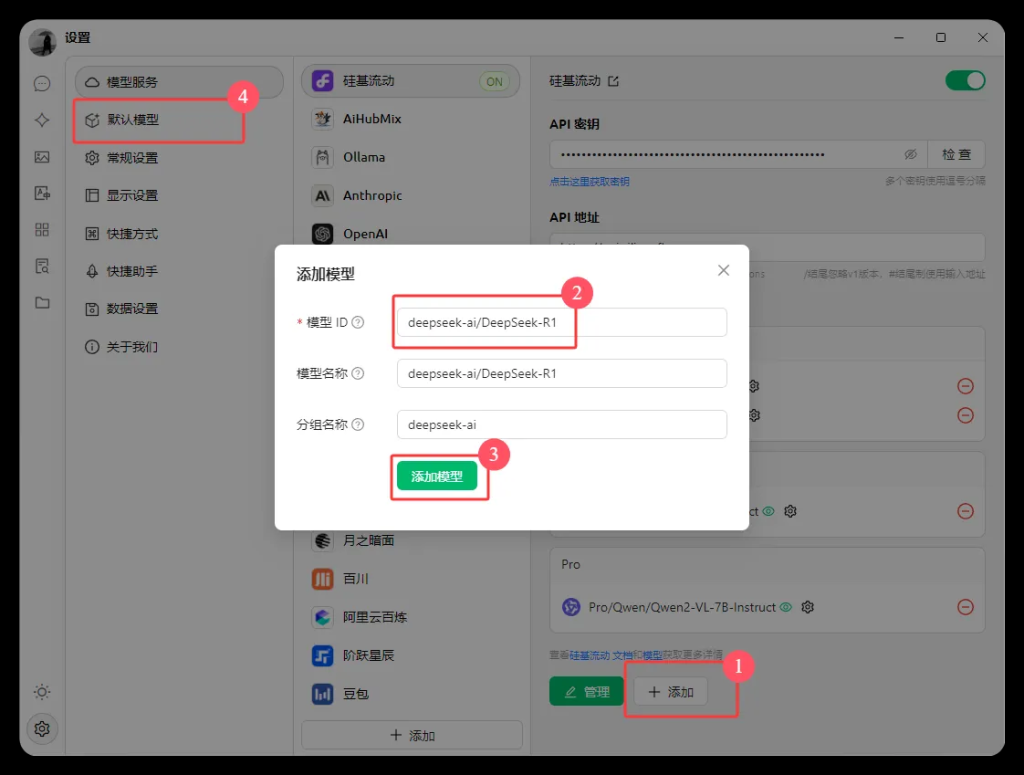This screenshot has width=1024, height=775.
Task: Click the green 添加模型 button
Action: click(x=437, y=477)
